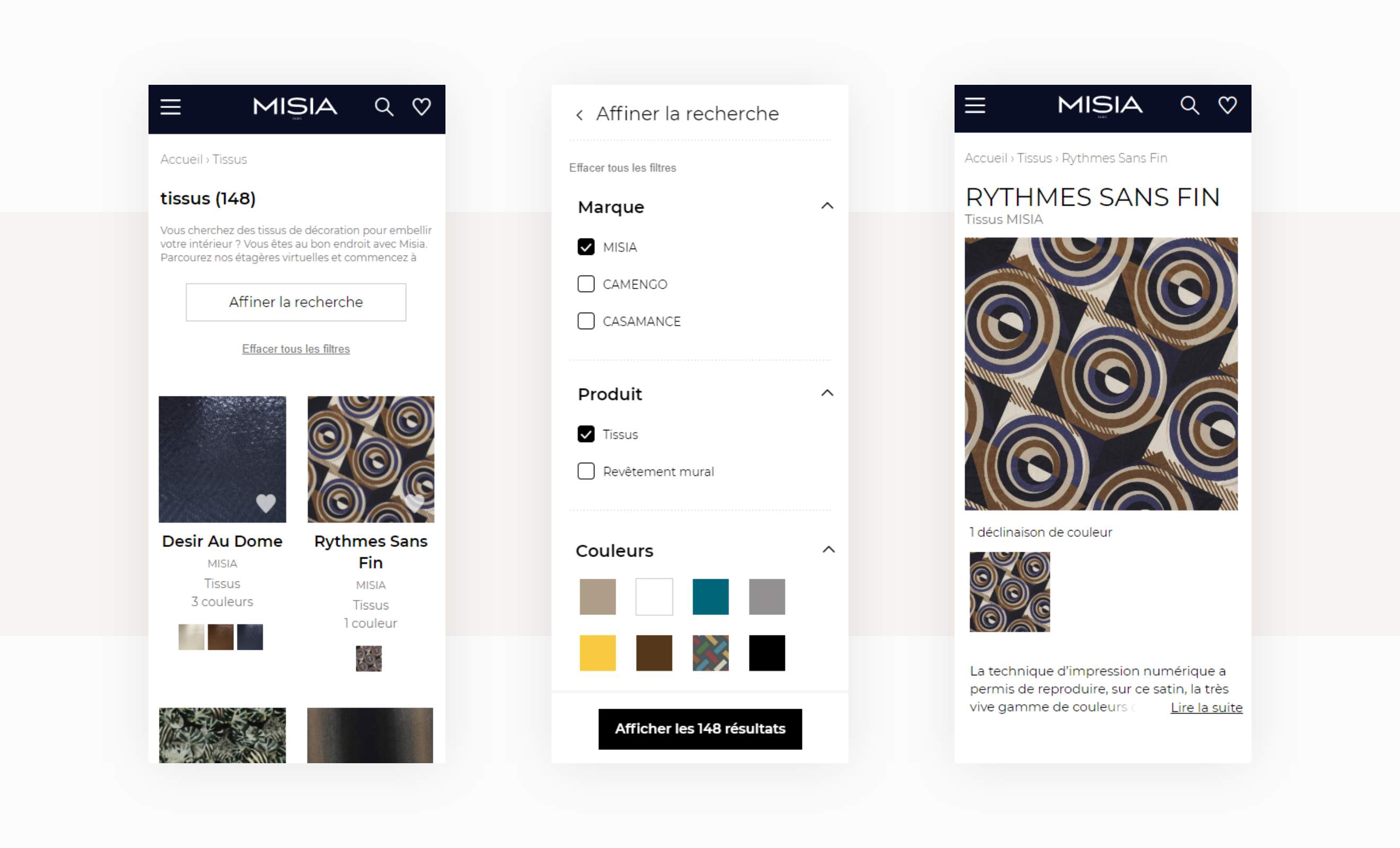Image resolution: width=1400 pixels, height=848 pixels.
Task: Check the Revêtement mural product option
Action: click(586, 471)
